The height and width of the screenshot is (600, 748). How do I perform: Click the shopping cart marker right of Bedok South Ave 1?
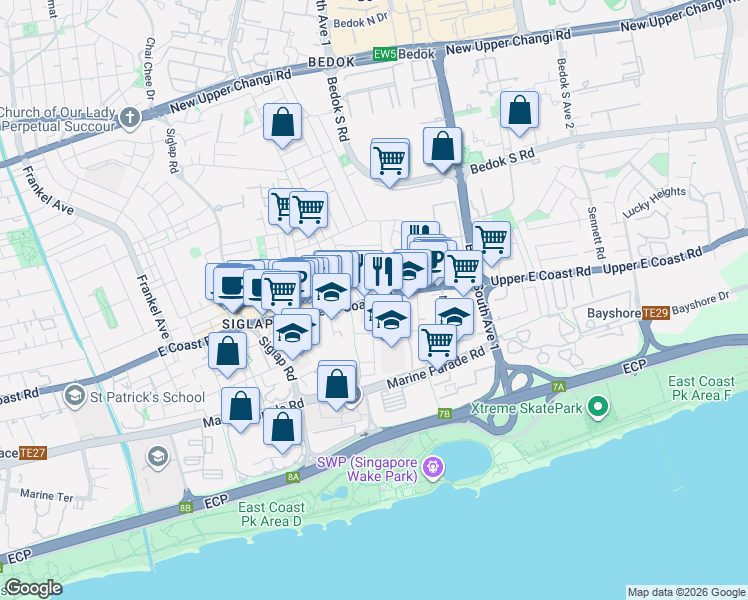(491, 241)
